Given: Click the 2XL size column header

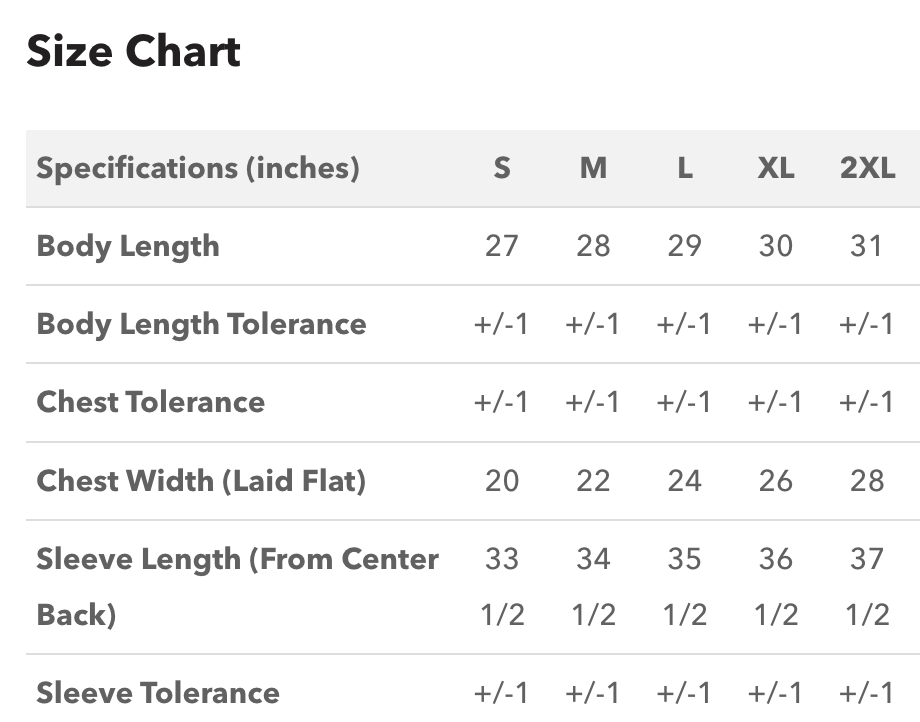Looking at the screenshot, I should 867,168.
